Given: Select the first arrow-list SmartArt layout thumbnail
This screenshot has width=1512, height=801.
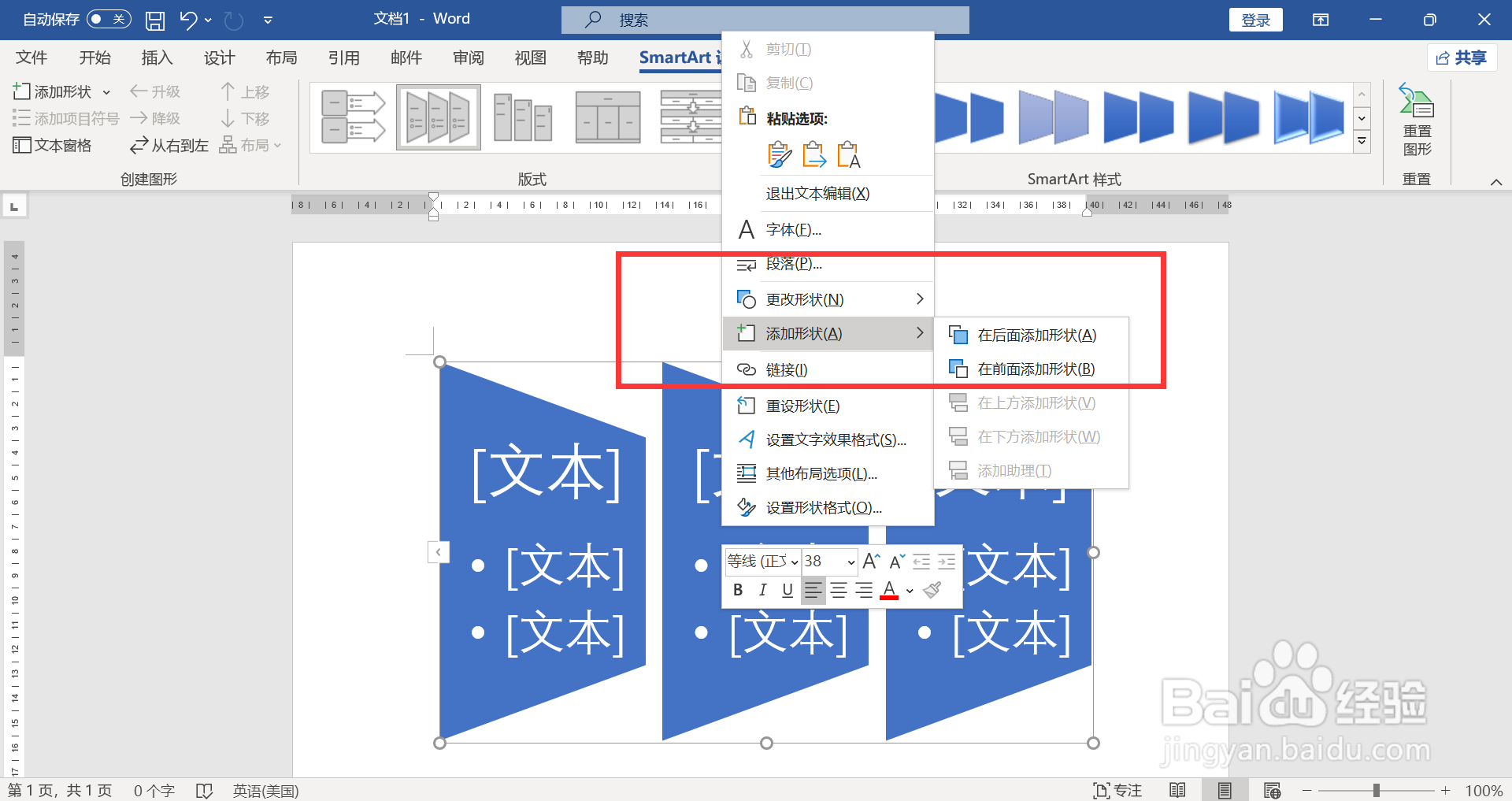Looking at the screenshot, I should 353,117.
